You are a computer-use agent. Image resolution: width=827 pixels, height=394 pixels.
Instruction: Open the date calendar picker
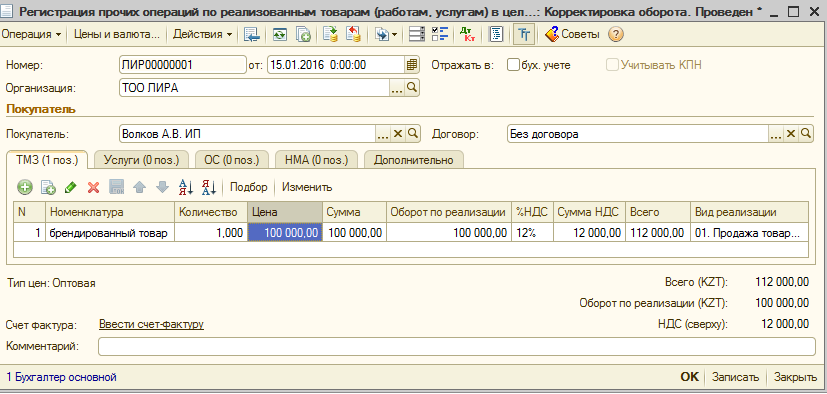coord(412,65)
